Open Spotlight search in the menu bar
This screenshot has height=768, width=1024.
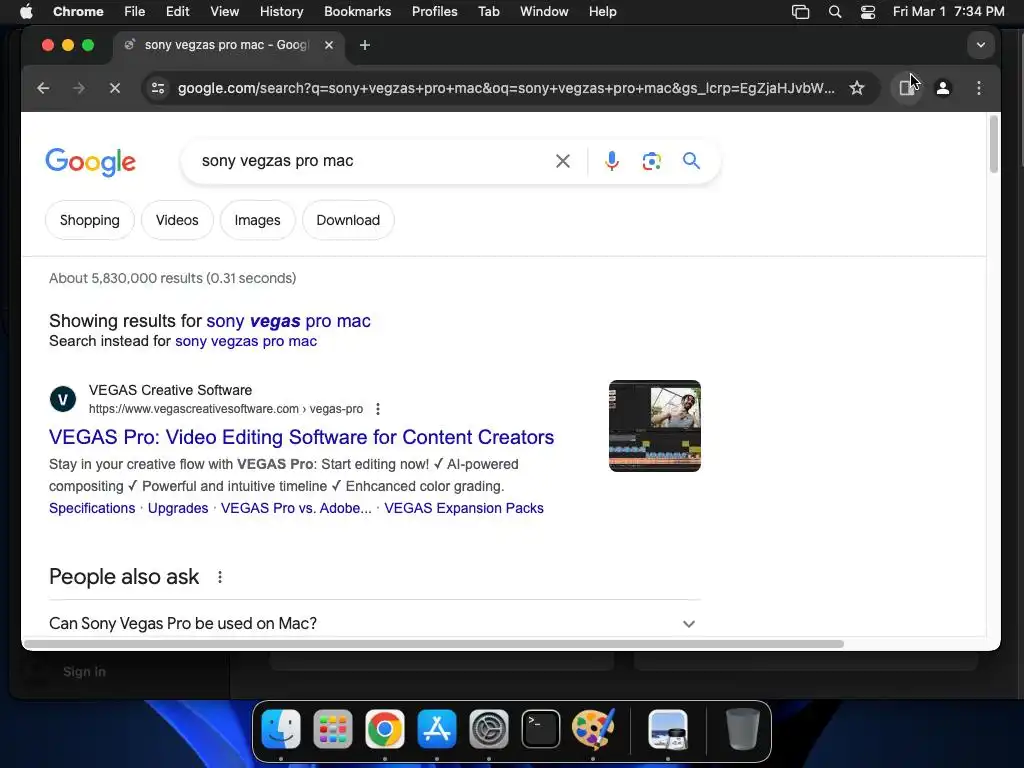click(x=835, y=12)
